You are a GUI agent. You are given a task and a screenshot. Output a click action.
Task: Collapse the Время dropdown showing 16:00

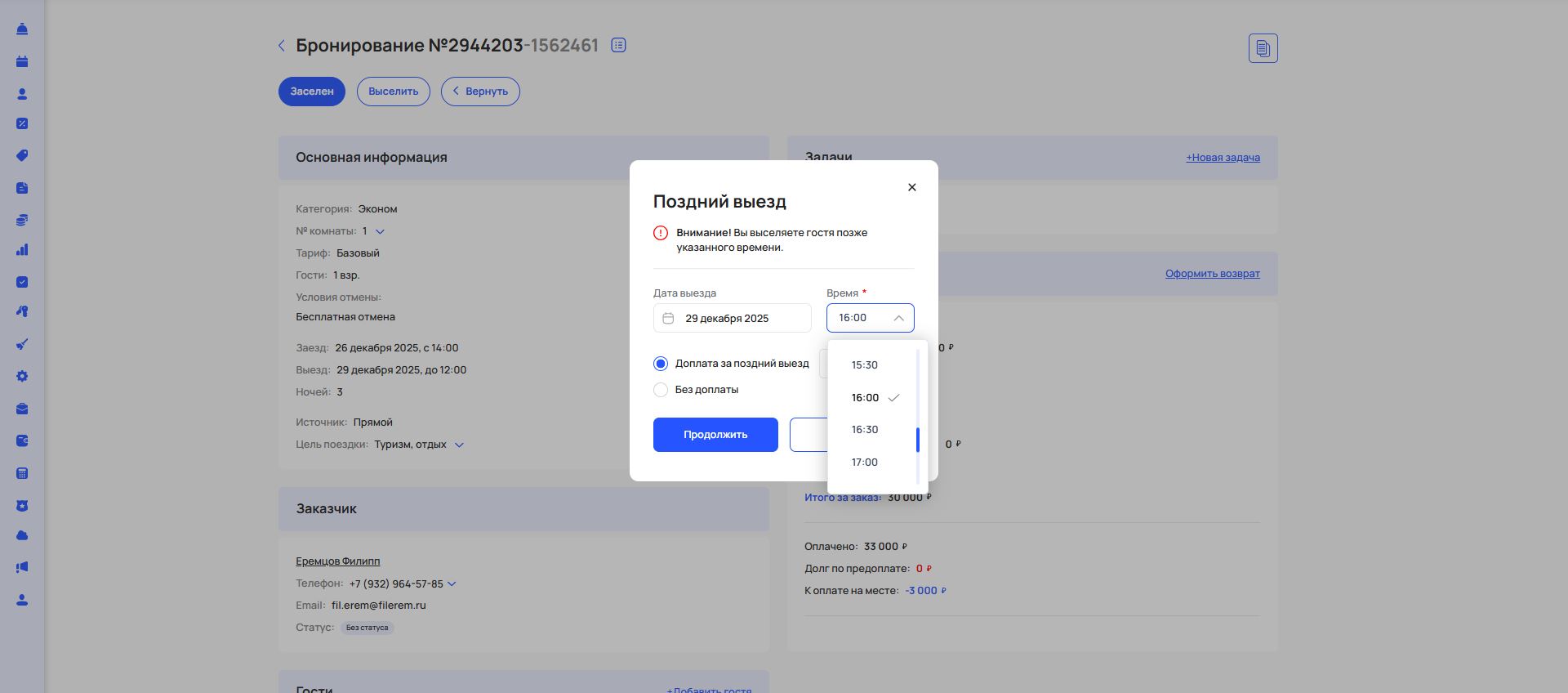[x=898, y=318]
